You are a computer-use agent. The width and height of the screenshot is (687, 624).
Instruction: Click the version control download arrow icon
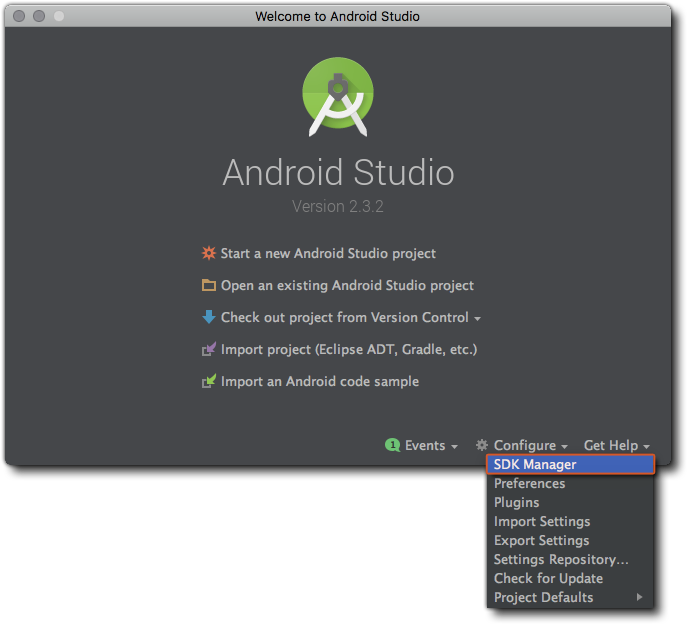pos(208,317)
